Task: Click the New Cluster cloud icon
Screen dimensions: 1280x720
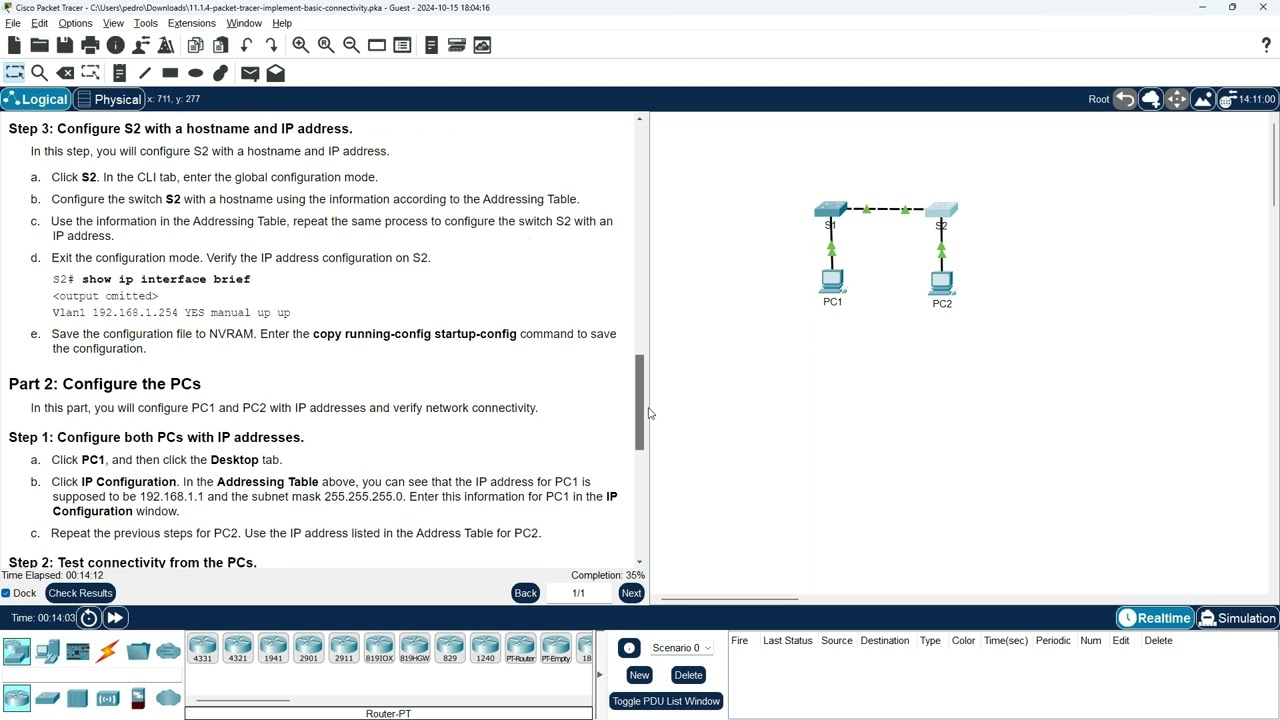Action: [1151, 99]
